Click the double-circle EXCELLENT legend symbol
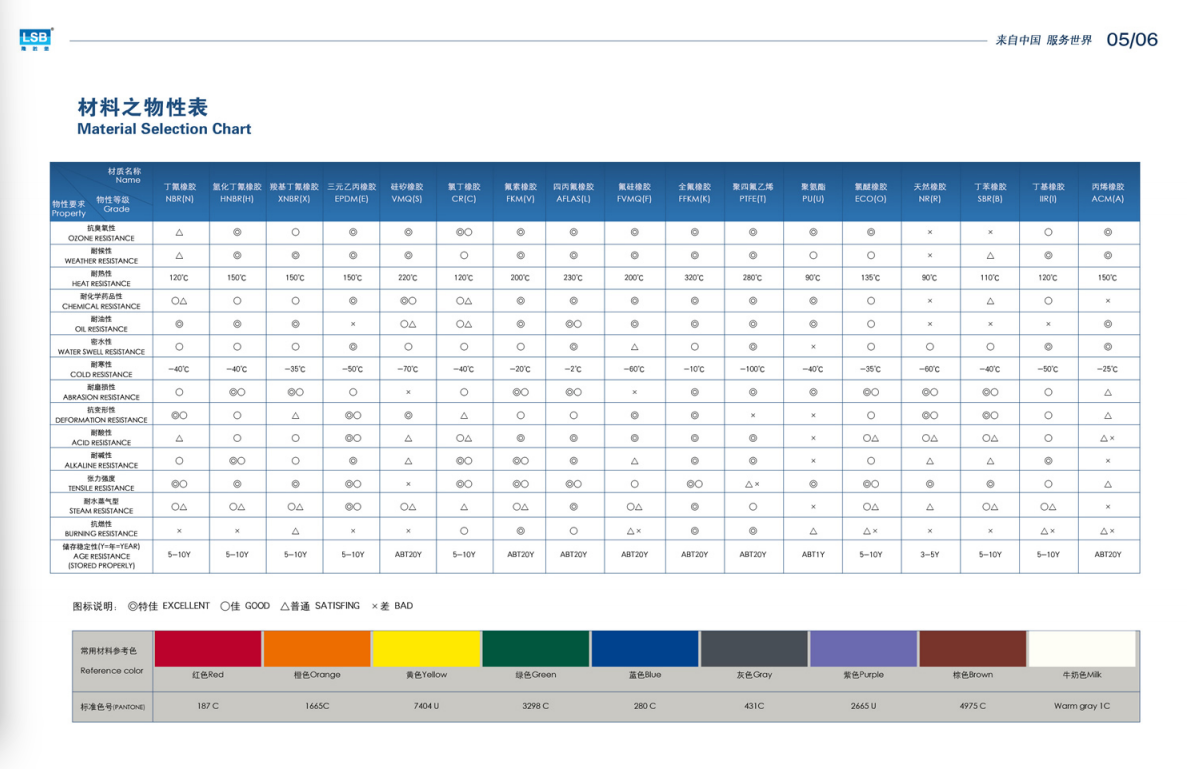The width and height of the screenshot is (1187, 769). (x=132, y=606)
